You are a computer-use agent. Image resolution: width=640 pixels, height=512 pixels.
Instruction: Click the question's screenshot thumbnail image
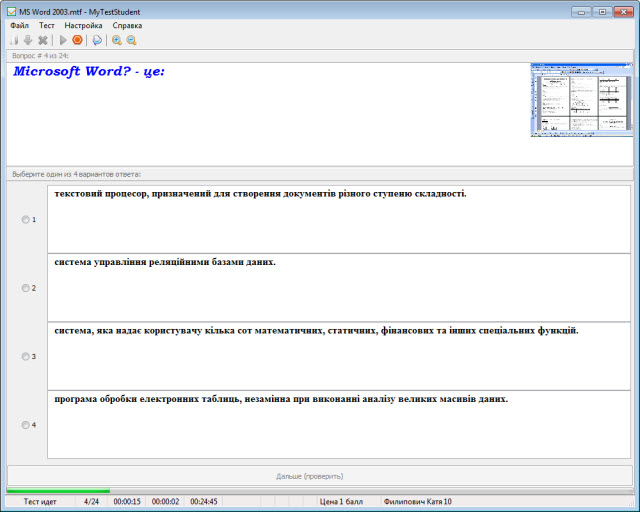tap(580, 99)
